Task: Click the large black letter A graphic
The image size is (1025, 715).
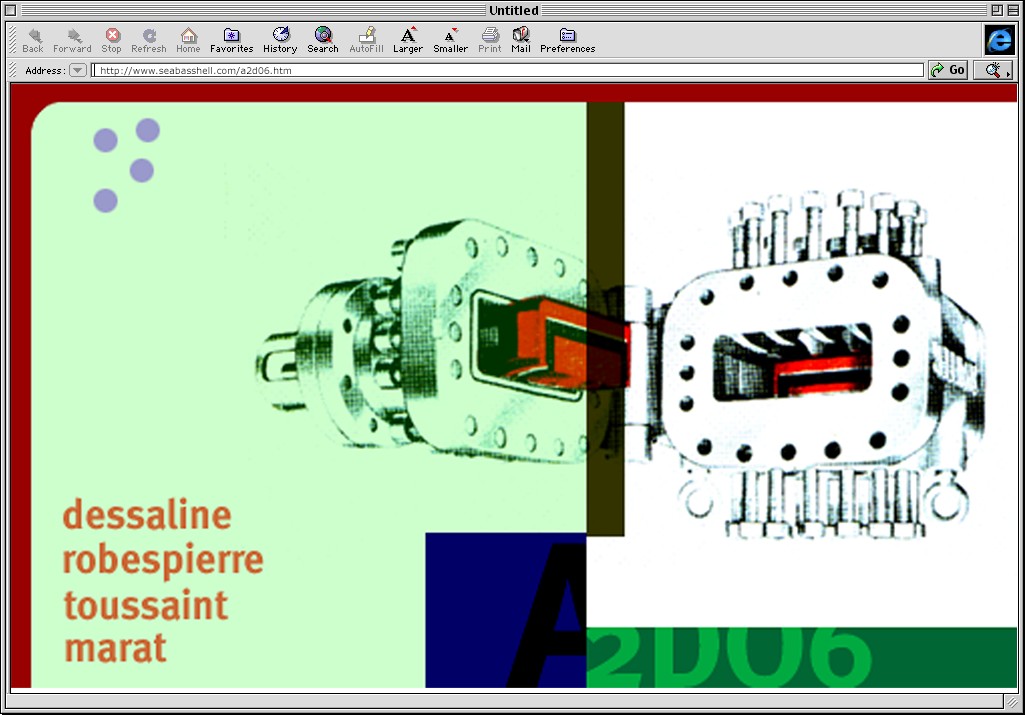Action: click(548, 614)
